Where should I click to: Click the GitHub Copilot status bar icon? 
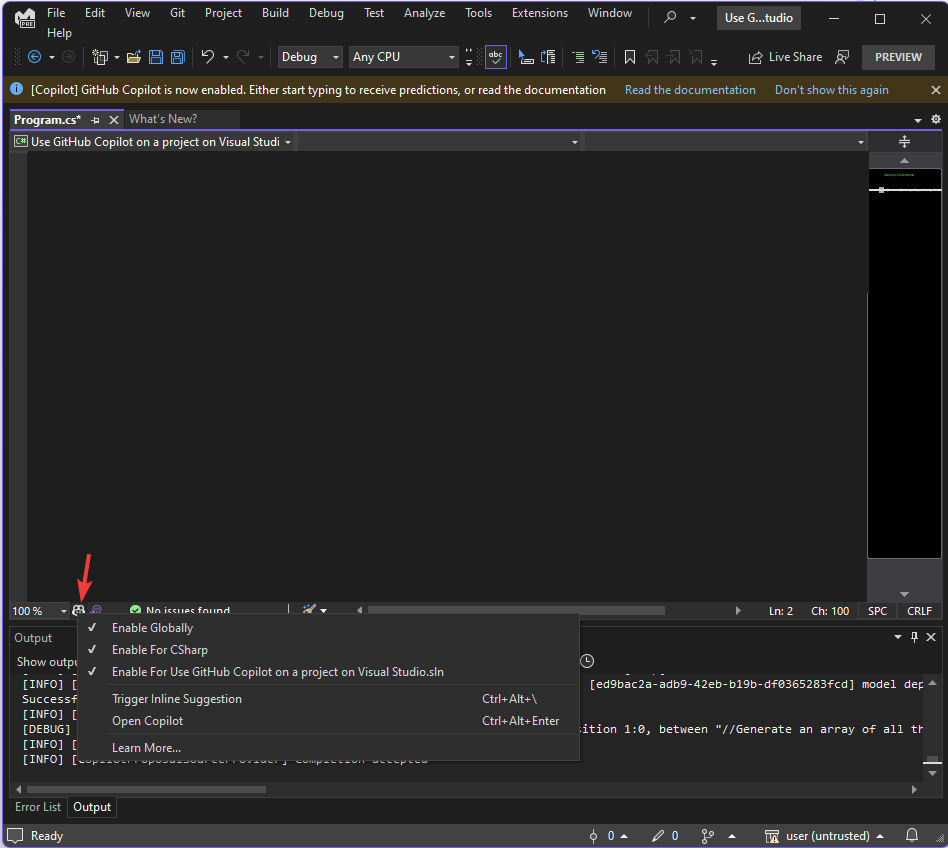[80, 610]
